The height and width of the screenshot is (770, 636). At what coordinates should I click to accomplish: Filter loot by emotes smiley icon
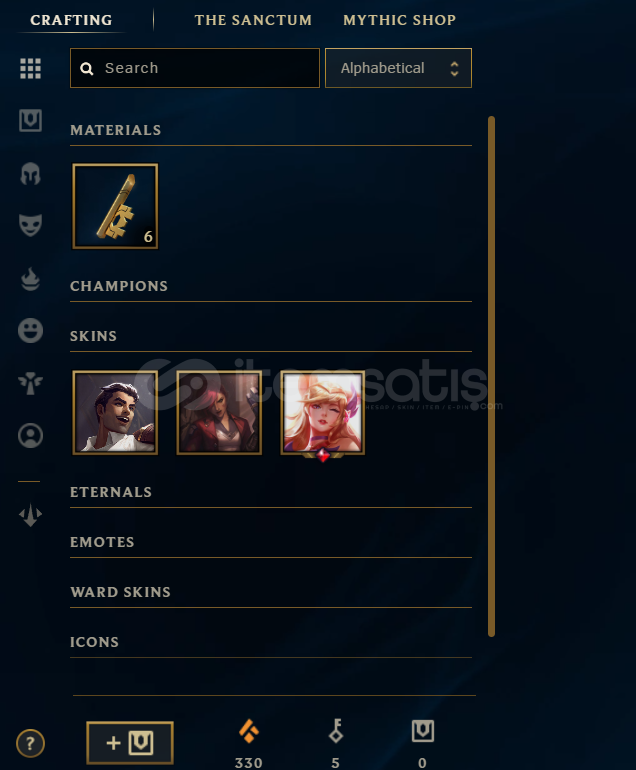tap(30, 330)
